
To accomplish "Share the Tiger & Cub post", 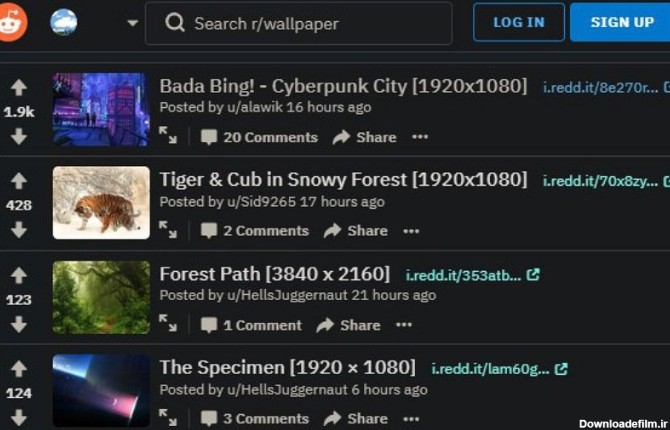I will pyautogui.click(x=356, y=231).
